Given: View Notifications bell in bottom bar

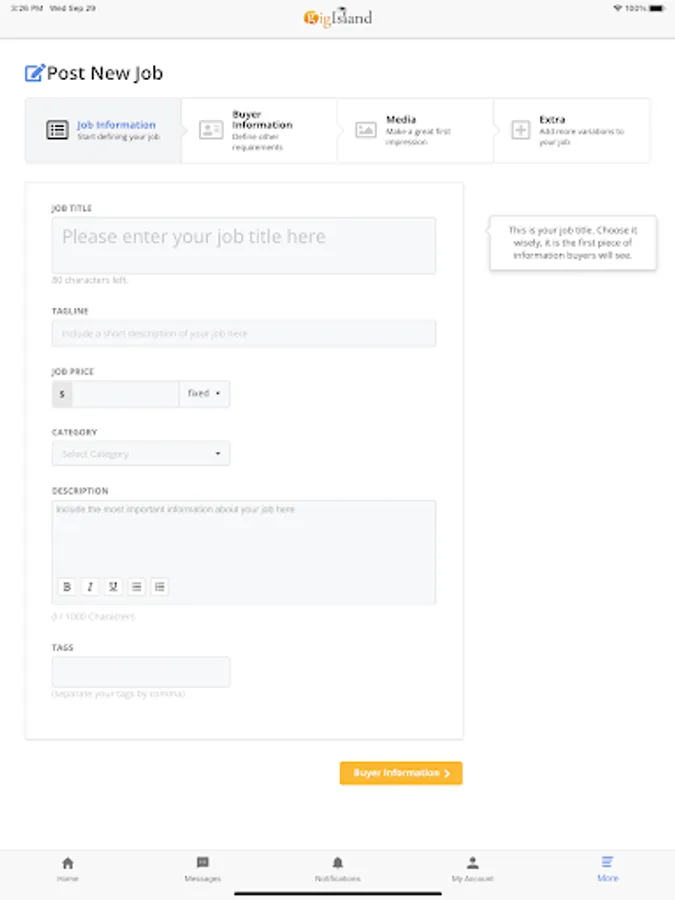Looking at the screenshot, I should click(337, 867).
